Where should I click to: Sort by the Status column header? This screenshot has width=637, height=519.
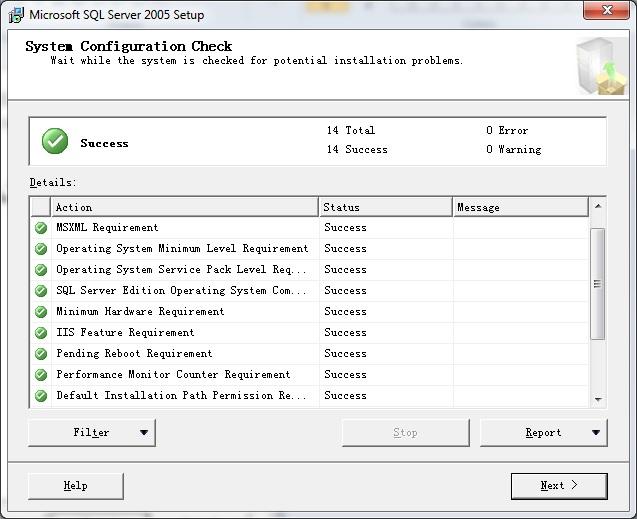(x=386, y=207)
